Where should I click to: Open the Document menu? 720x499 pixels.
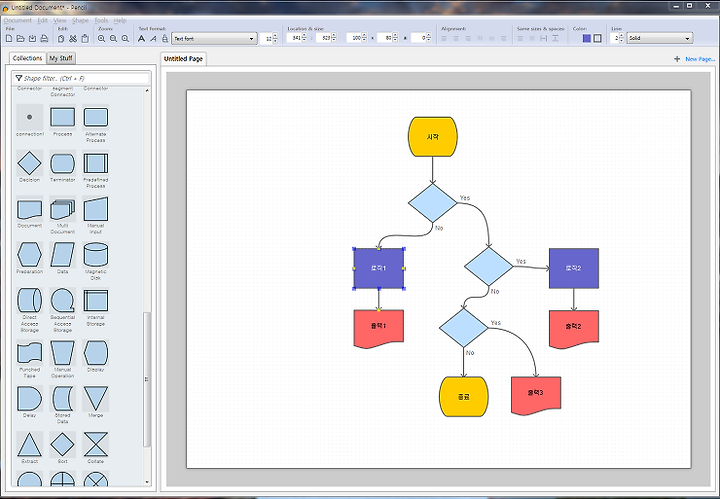click(17, 21)
